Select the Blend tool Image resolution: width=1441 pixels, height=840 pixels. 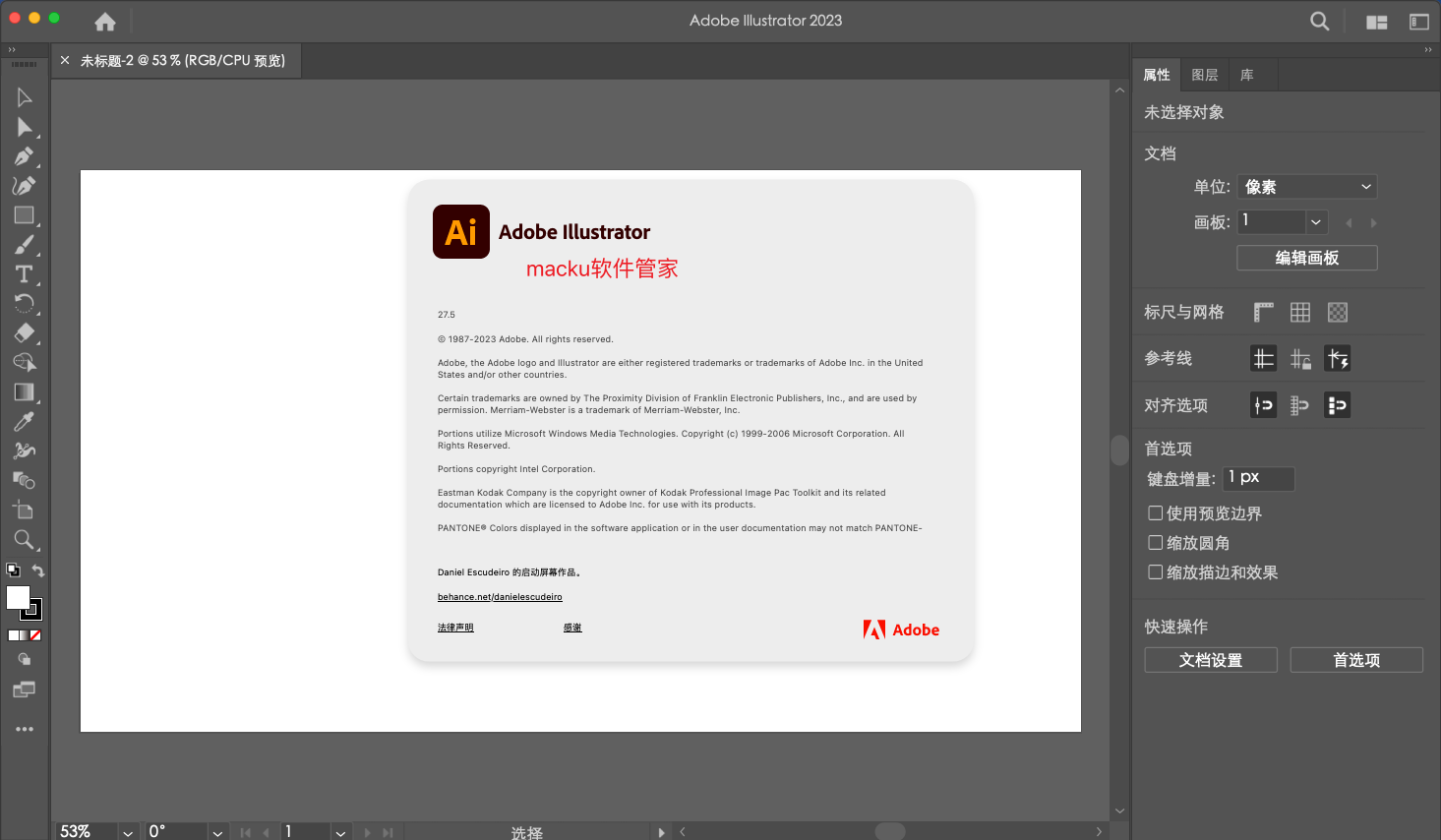coord(25,480)
